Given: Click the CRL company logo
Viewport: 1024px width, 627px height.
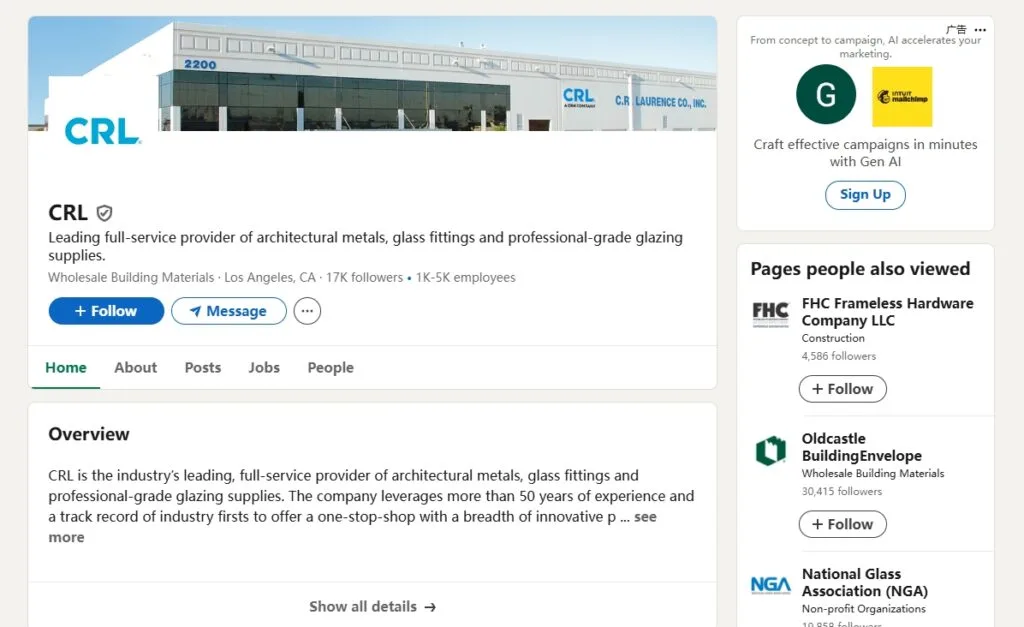Looking at the screenshot, I should click(x=103, y=131).
